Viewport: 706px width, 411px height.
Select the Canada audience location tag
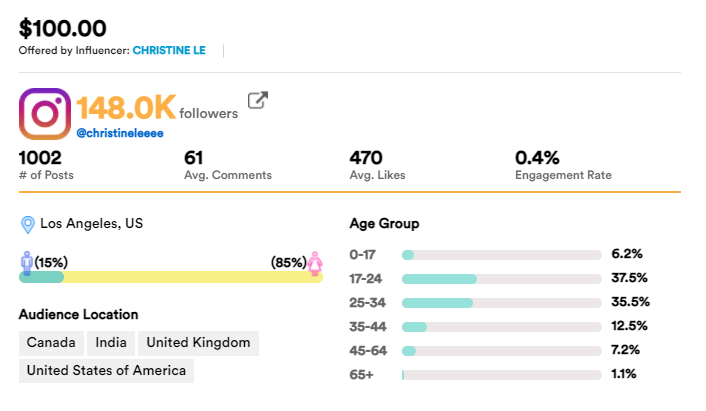coord(51,343)
